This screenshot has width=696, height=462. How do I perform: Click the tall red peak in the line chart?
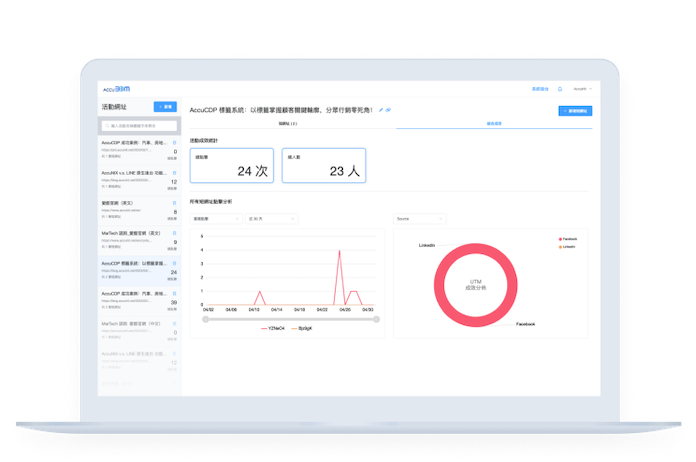[x=340, y=251]
